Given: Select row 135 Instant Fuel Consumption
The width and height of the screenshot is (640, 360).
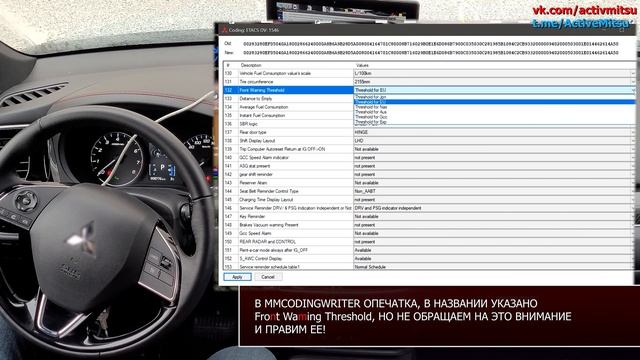Looking at the screenshot, I should (288, 116).
